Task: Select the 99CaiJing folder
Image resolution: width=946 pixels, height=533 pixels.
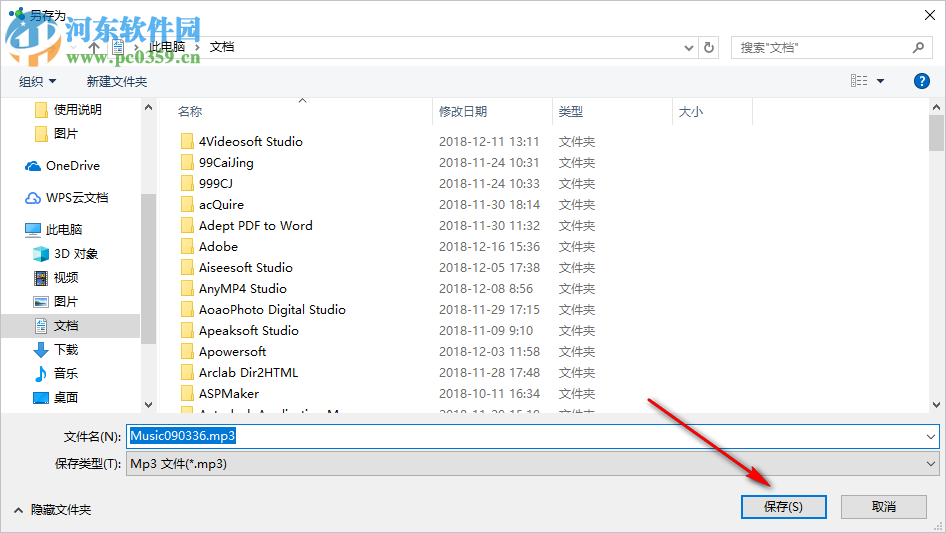Action: tap(226, 162)
